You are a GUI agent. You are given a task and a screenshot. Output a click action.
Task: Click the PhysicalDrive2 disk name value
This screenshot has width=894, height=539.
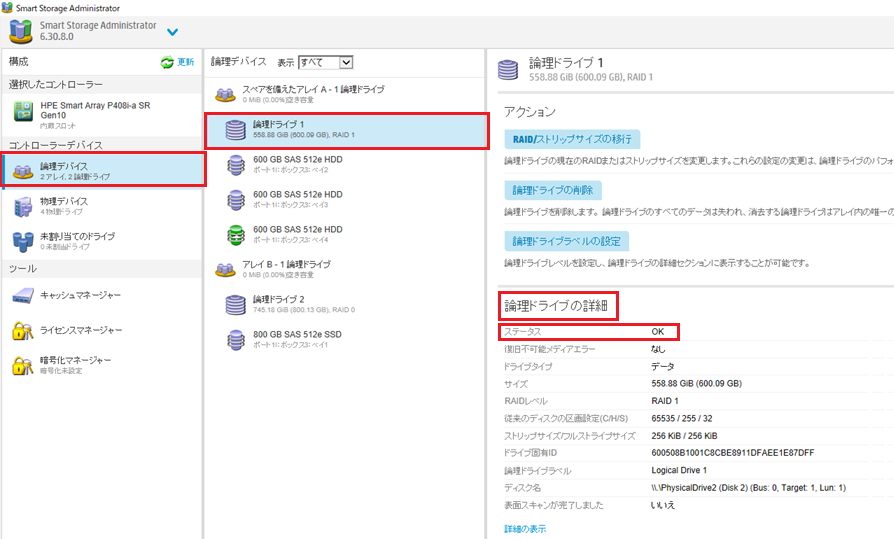click(x=749, y=488)
